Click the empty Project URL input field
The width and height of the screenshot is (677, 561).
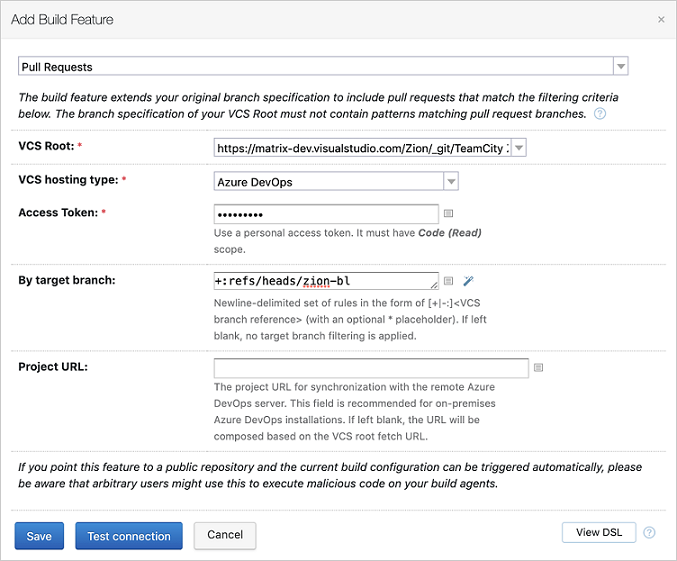tap(370, 367)
